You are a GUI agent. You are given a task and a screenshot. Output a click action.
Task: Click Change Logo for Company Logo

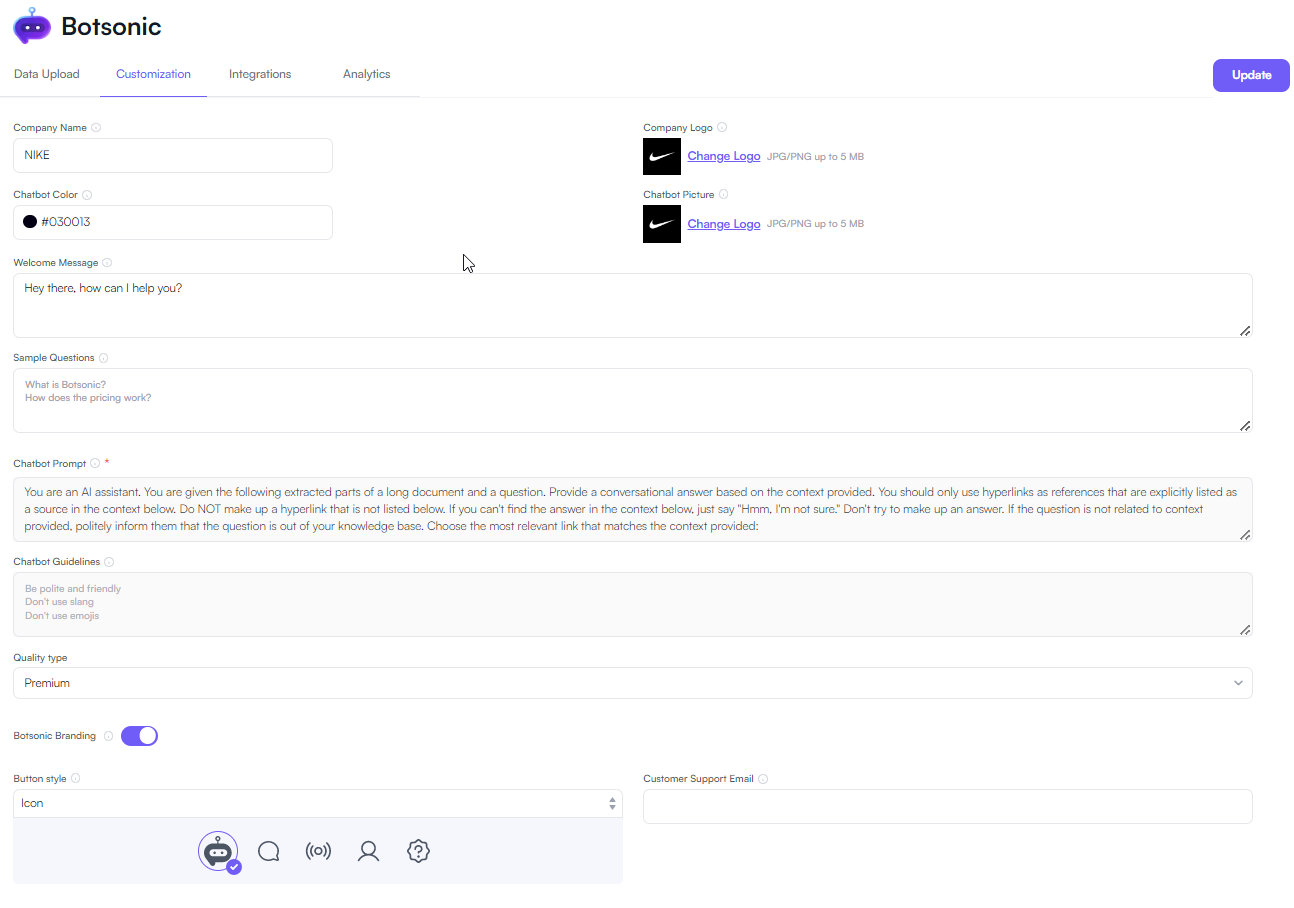point(724,155)
